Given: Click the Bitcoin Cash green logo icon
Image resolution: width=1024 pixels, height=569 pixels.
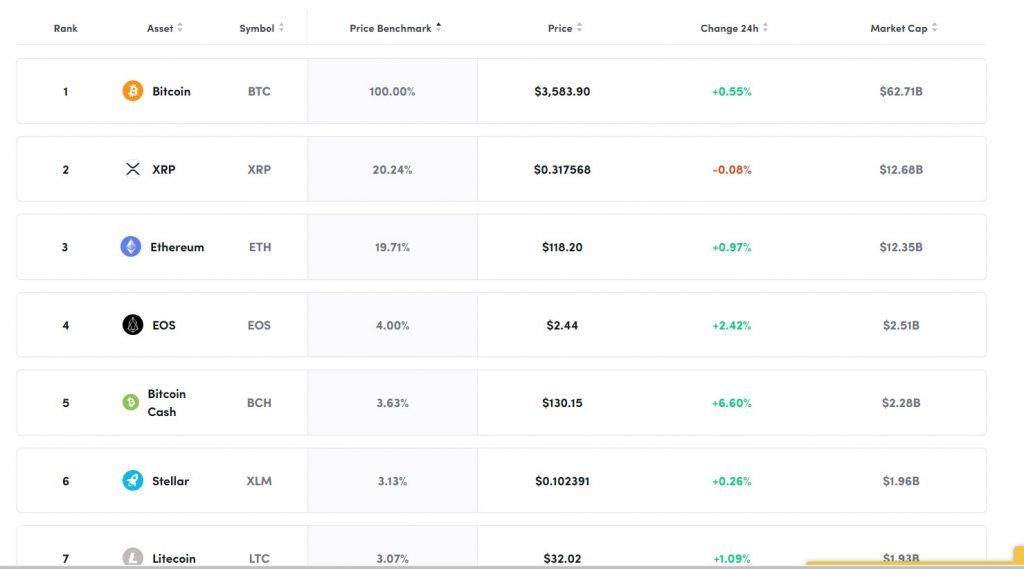Looking at the screenshot, I should 130,403.
